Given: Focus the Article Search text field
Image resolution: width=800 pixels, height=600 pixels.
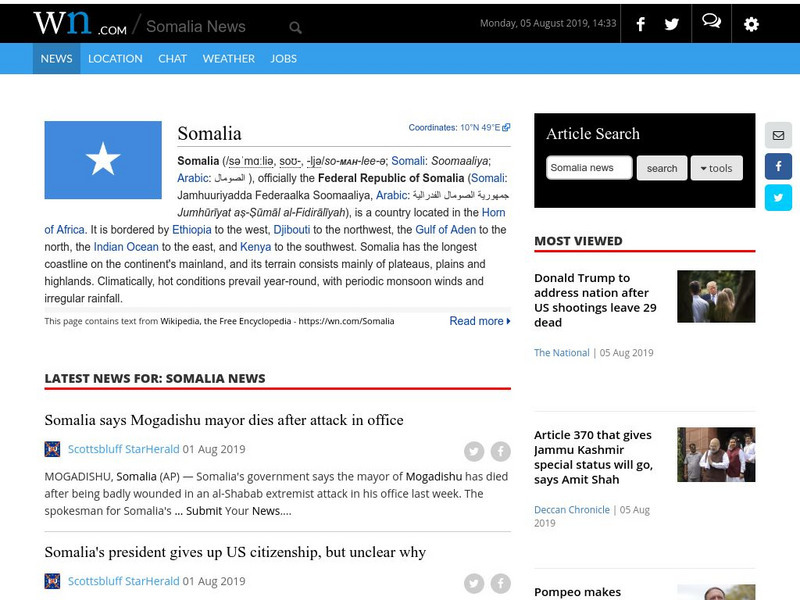Looking at the screenshot, I should [x=589, y=168].
